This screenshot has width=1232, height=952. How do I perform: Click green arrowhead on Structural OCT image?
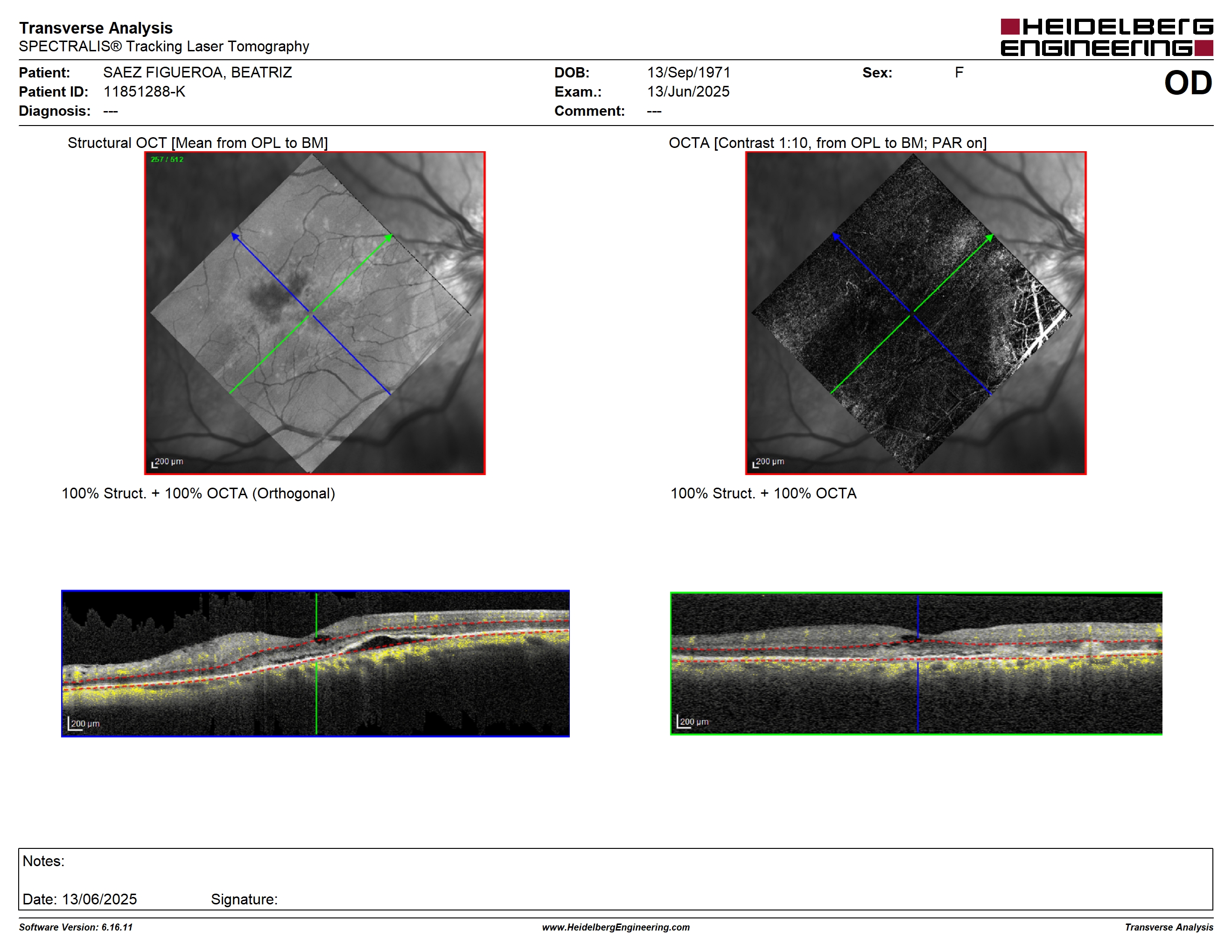coord(389,238)
